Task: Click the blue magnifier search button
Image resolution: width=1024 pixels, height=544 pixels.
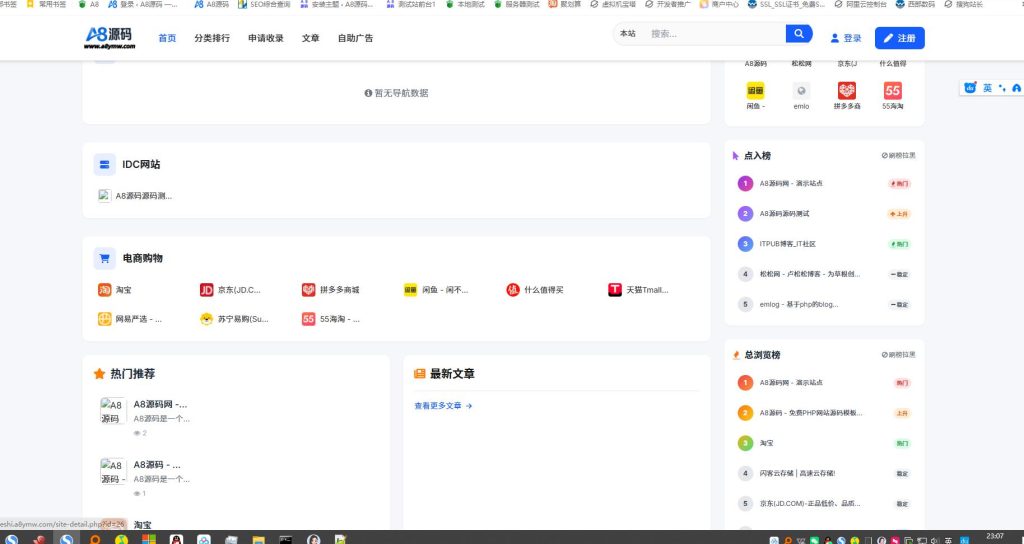Action: [x=799, y=33]
